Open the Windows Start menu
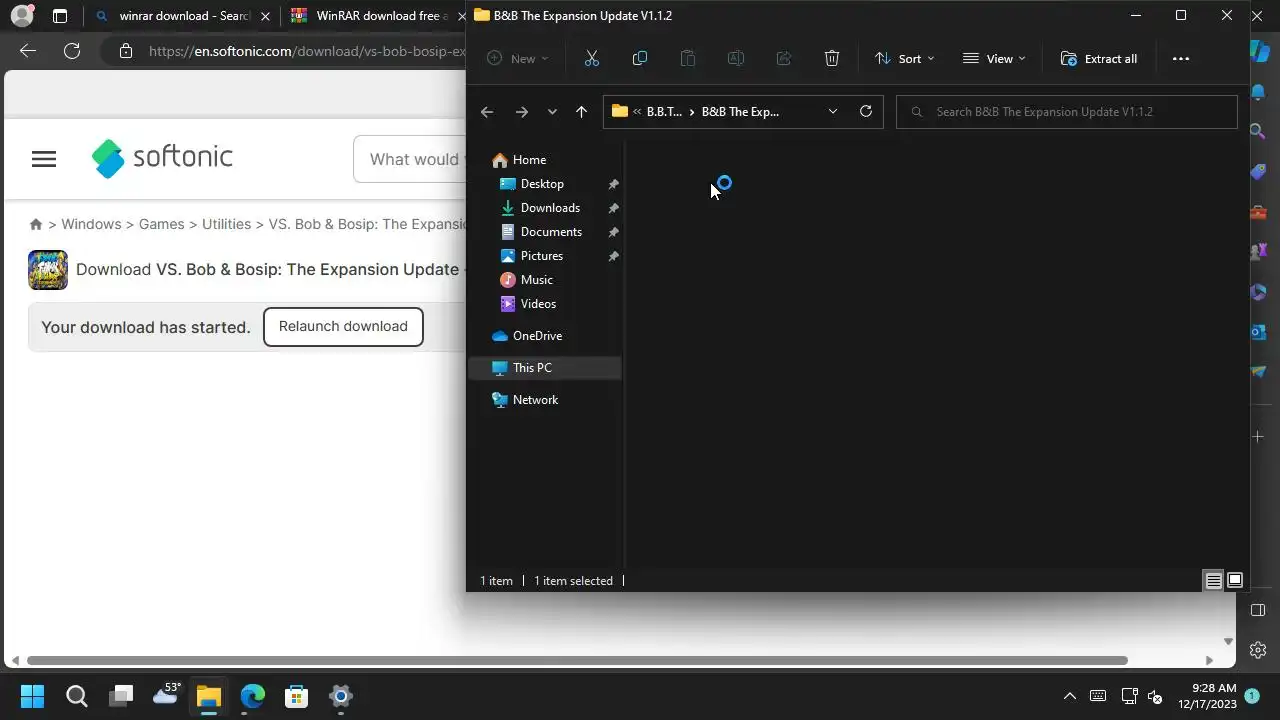 click(x=32, y=696)
